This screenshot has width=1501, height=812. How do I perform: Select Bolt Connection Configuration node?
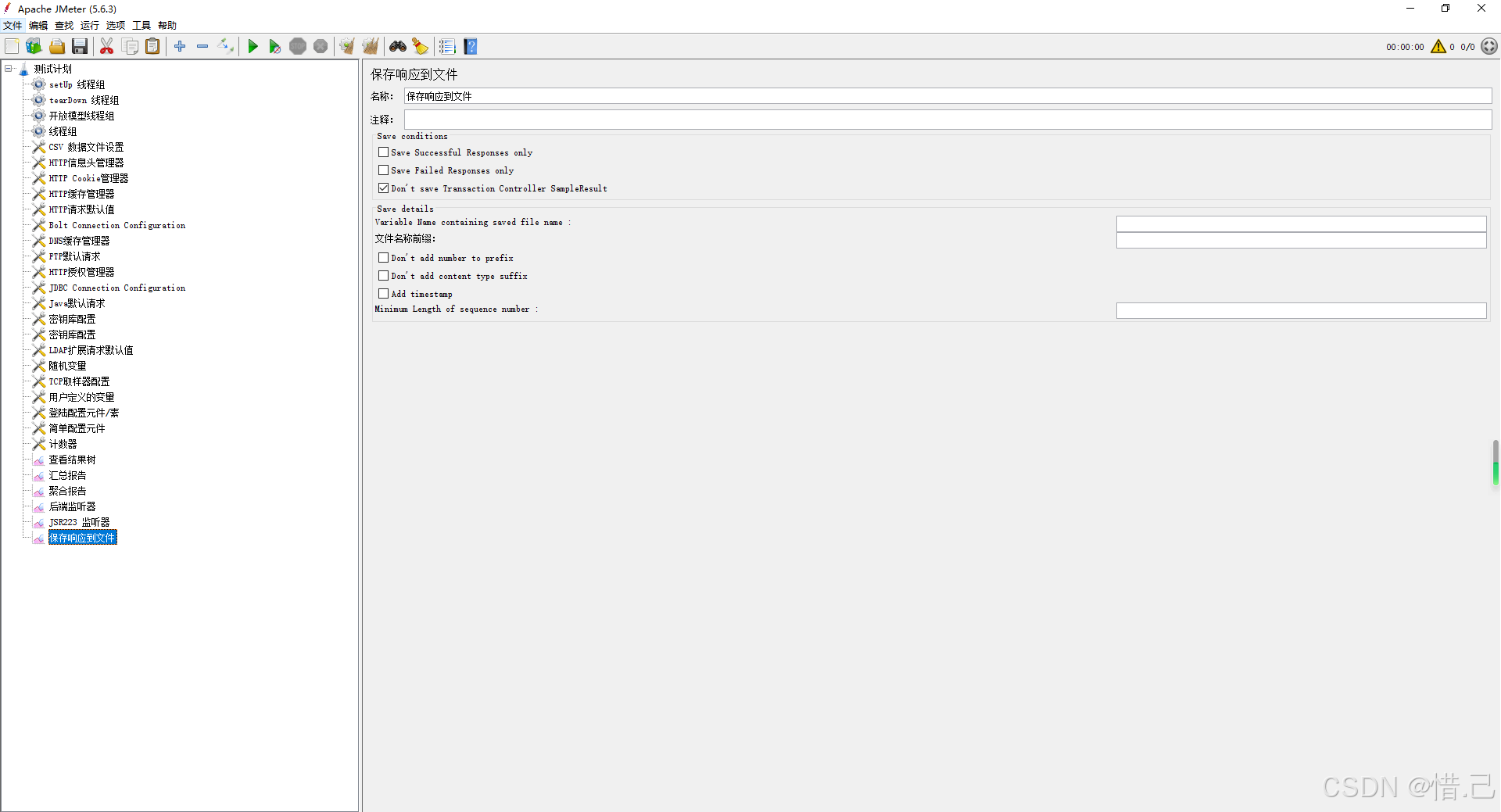(117, 225)
